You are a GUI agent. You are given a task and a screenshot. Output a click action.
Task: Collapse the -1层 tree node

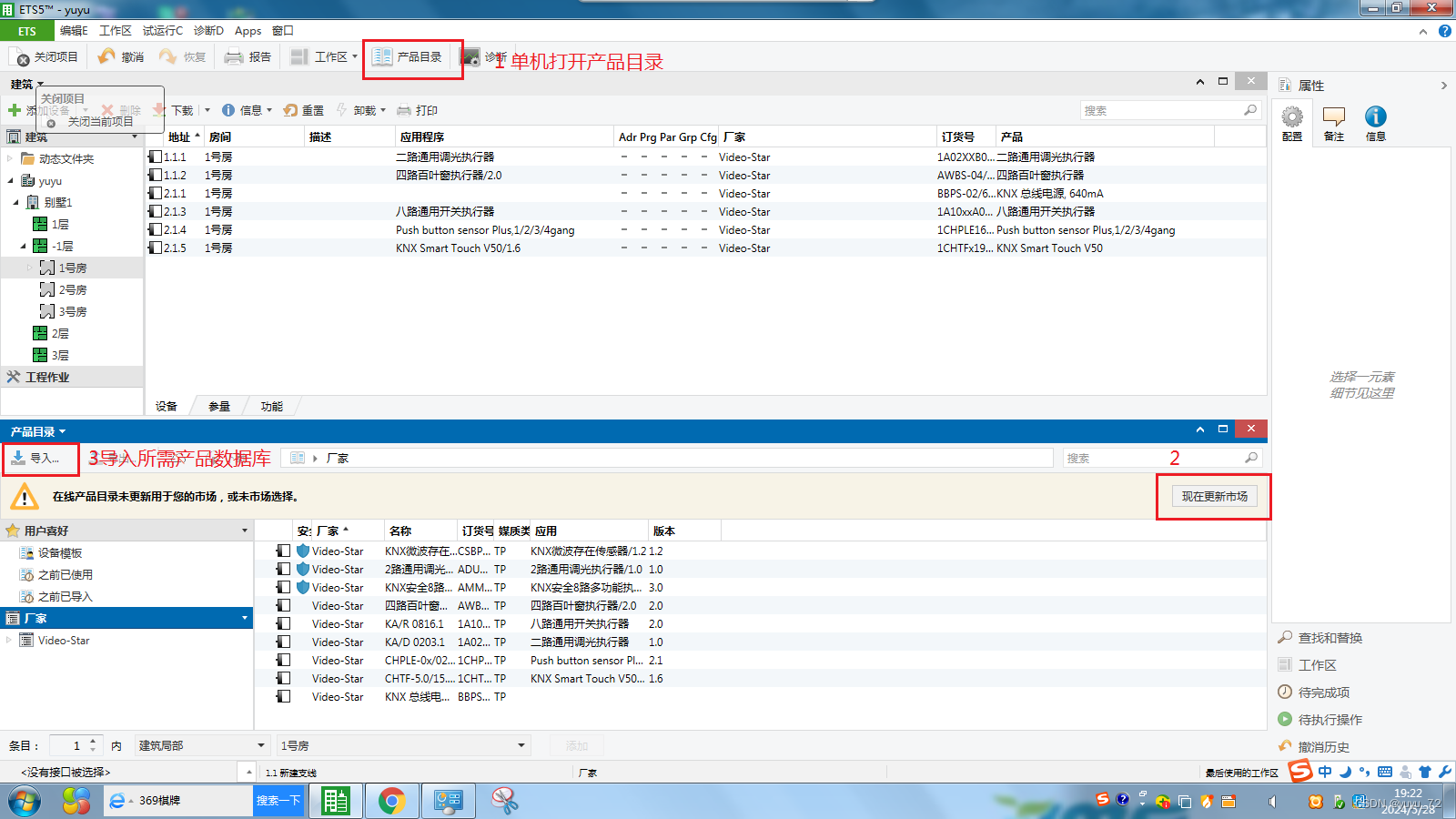click(24, 247)
